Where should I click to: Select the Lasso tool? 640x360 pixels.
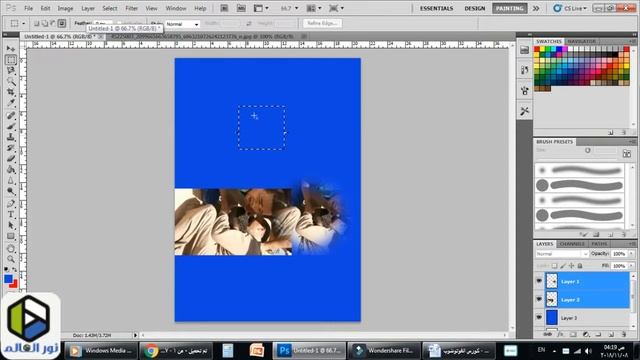tap(11, 70)
